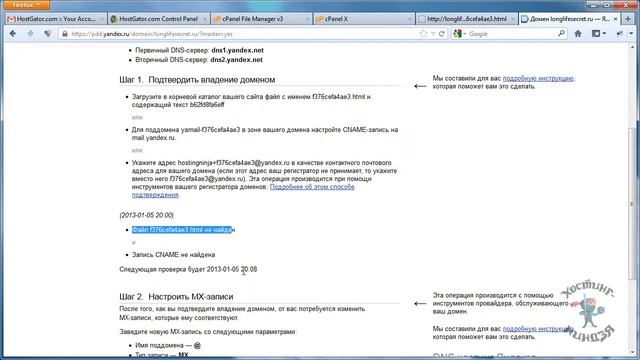
Task: Close the cPanel X tab
Action: pyautogui.click(x=409, y=19)
